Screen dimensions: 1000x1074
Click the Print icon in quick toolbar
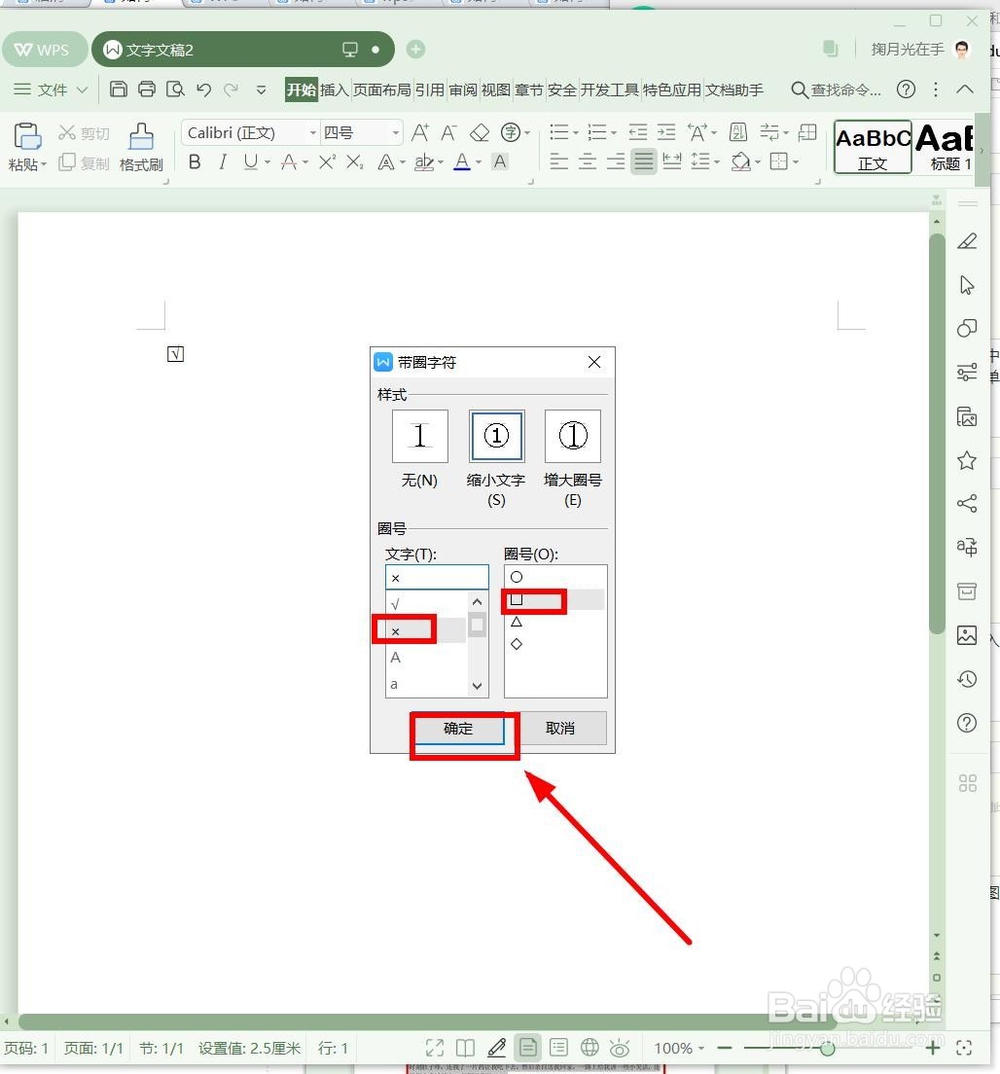coord(147,90)
